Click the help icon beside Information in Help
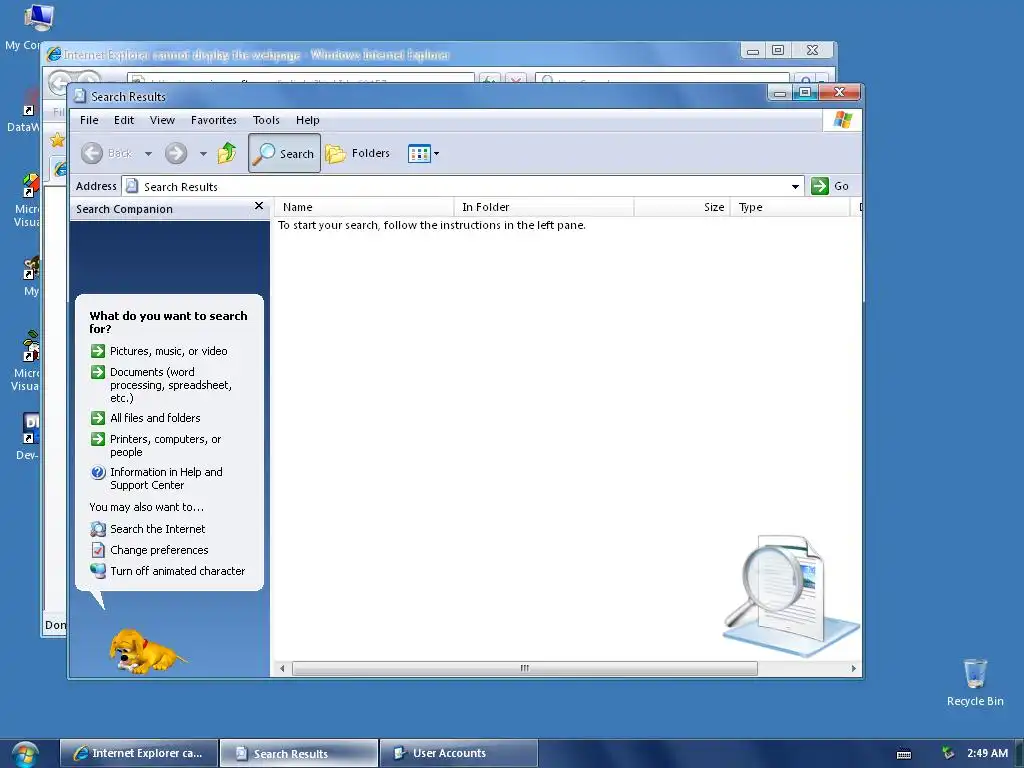Screen dimensions: 1024x768 tap(98, 472)
